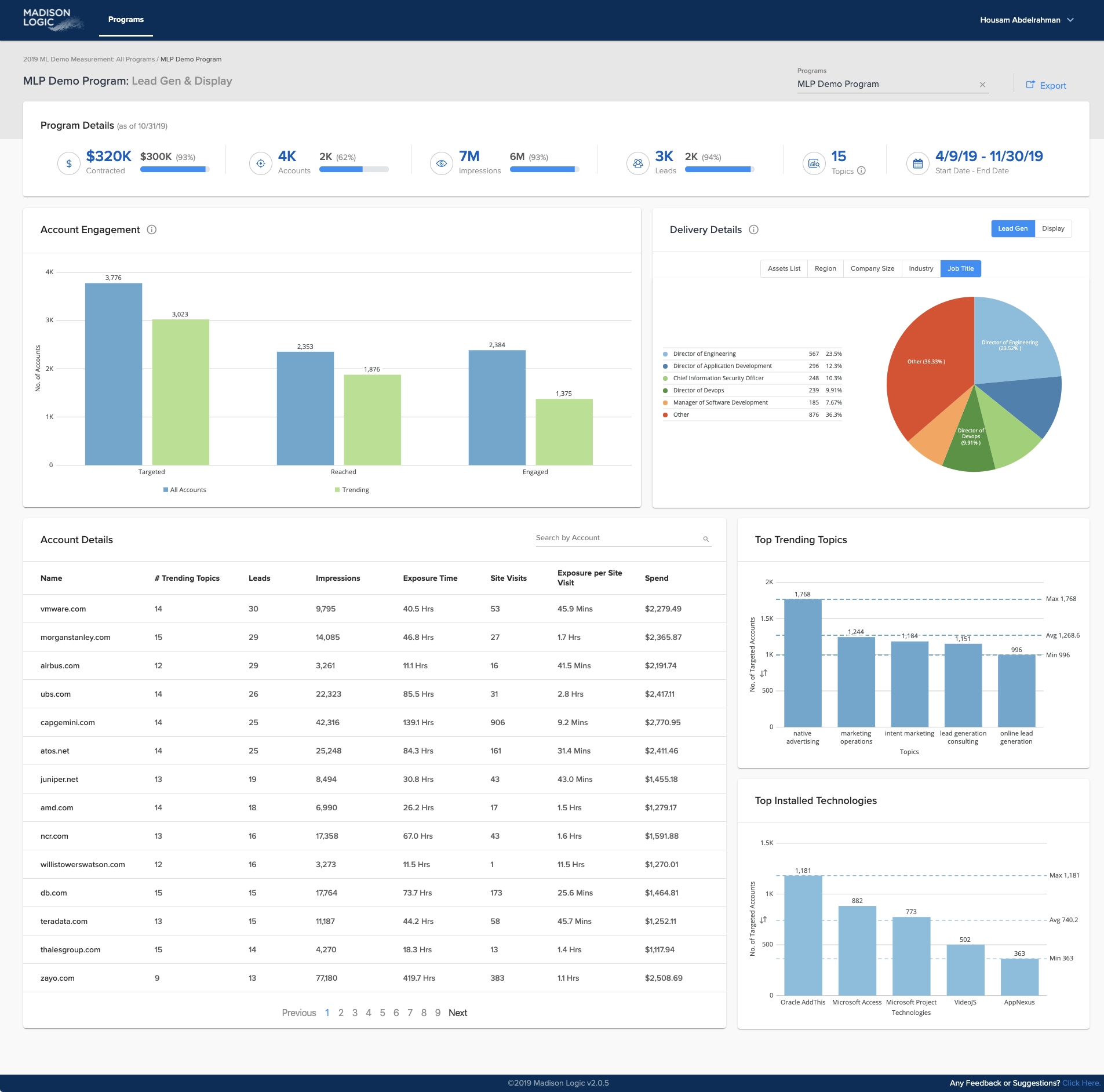
Task: Select the capgemini.com account row
Action: click(x=374, y=722)
